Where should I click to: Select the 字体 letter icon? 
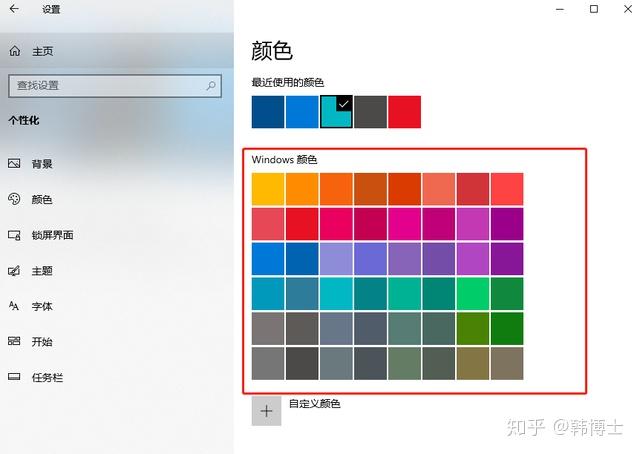point(14,306)
